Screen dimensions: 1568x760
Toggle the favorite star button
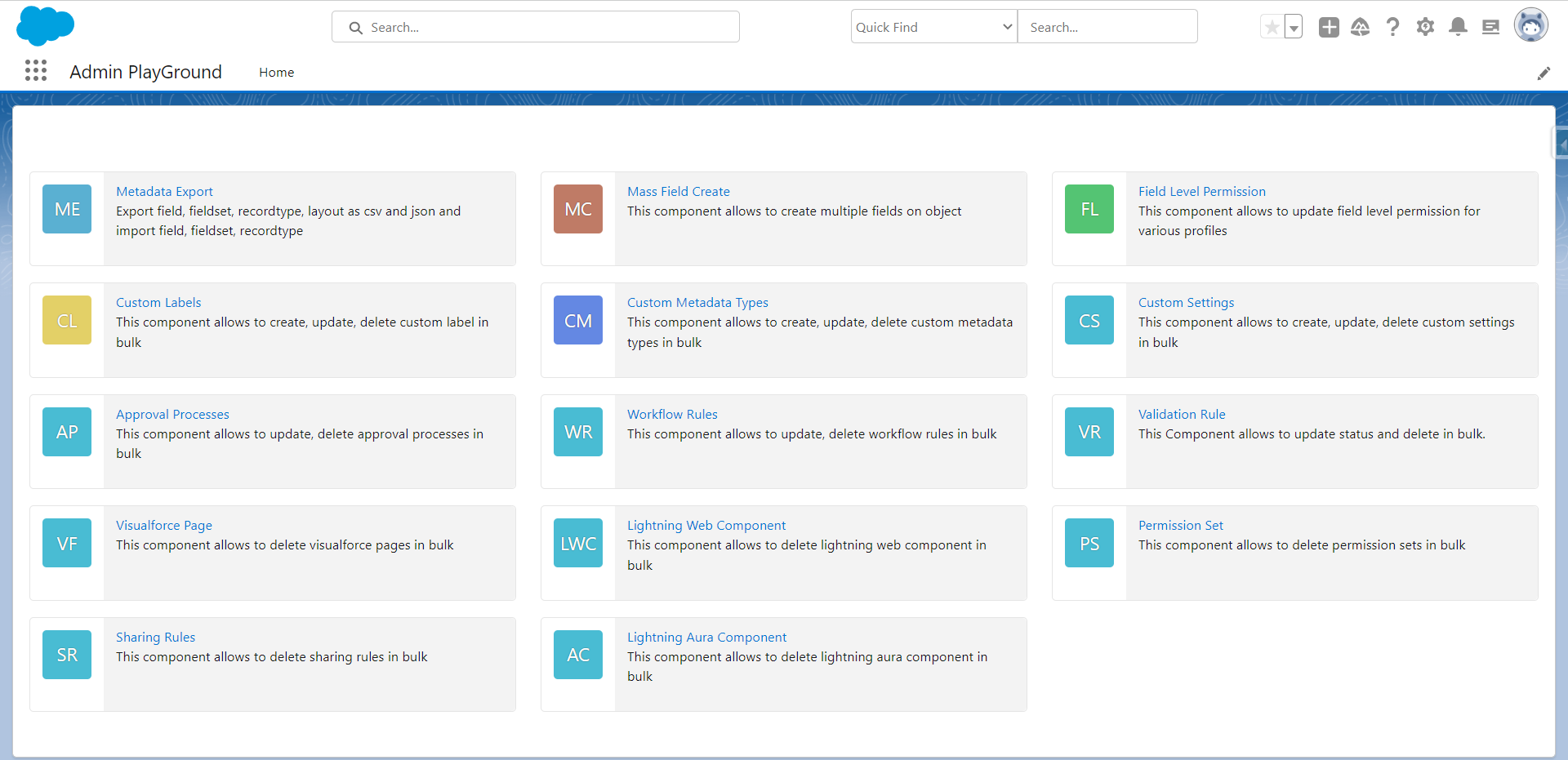pos(1272,27)
